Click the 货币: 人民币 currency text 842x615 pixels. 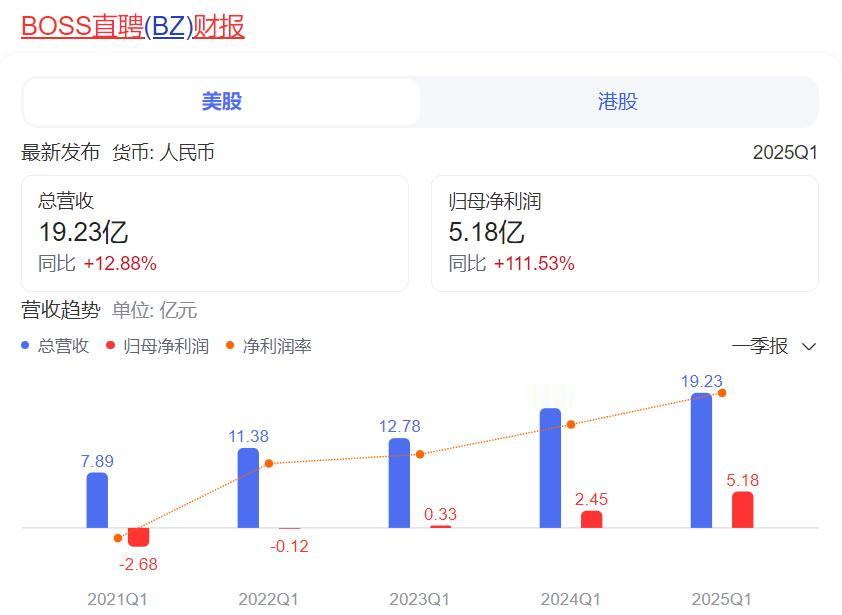tap(163, 152)
